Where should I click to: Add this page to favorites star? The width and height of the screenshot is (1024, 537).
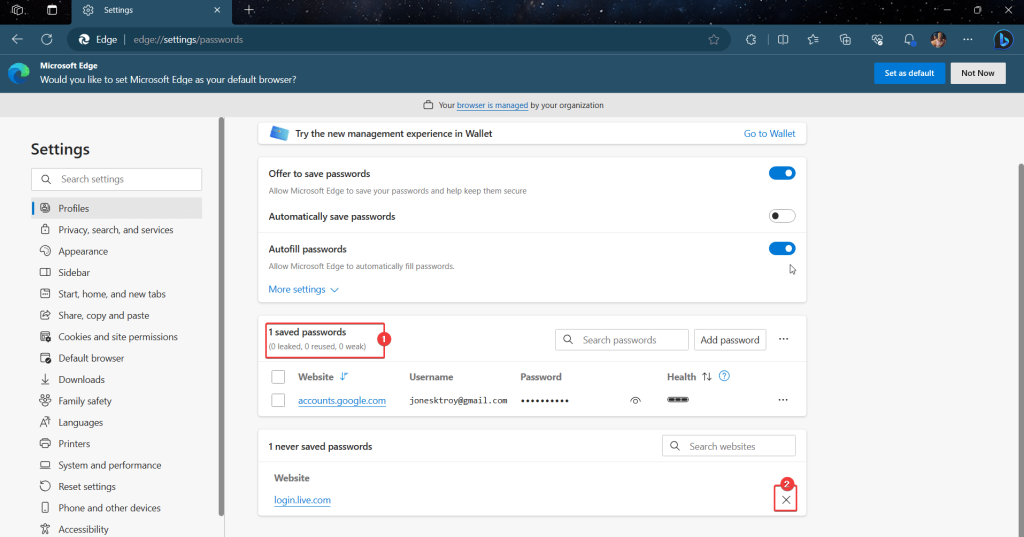[714, 40]
